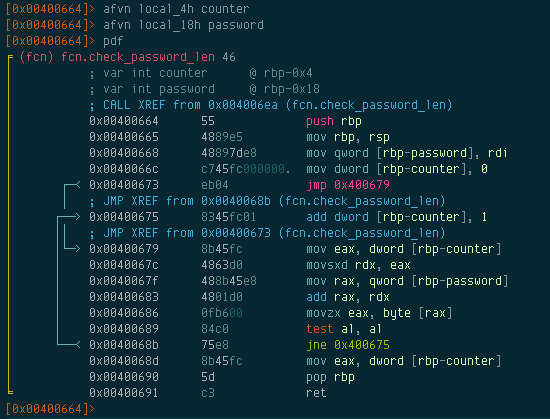The image size is (550, 419).
Task: Select address 0x00400664 in disassembly
Action: click(x=124, y=121)
